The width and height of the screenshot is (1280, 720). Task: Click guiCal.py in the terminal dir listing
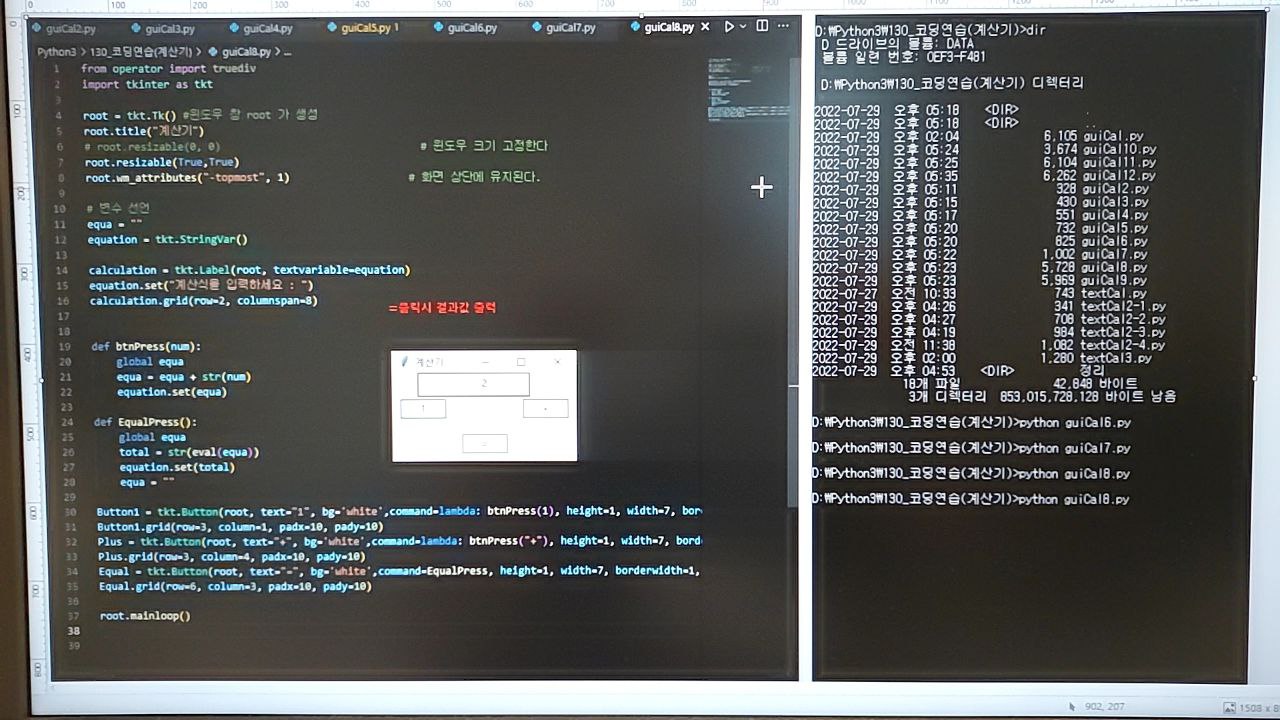coord(1113,136)
